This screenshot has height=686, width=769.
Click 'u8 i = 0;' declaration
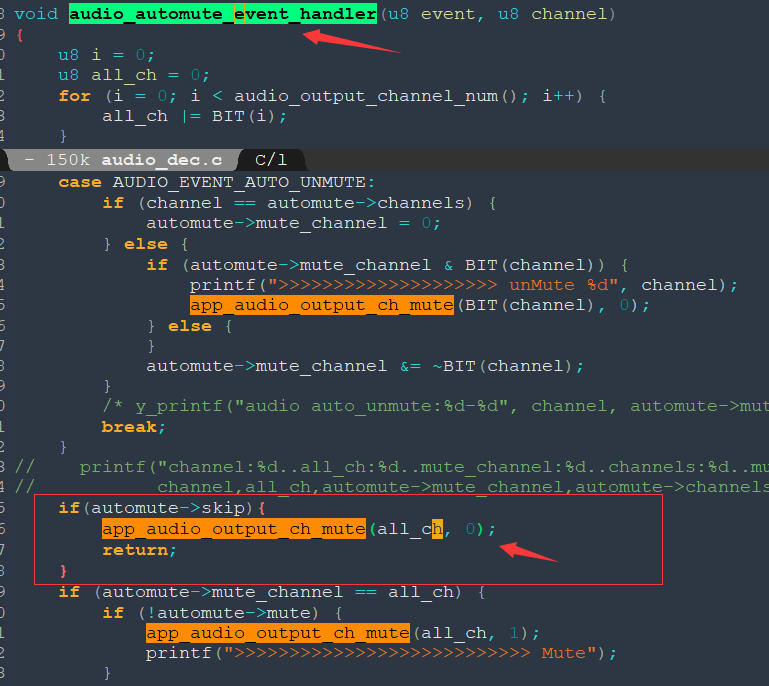(107, 55)
